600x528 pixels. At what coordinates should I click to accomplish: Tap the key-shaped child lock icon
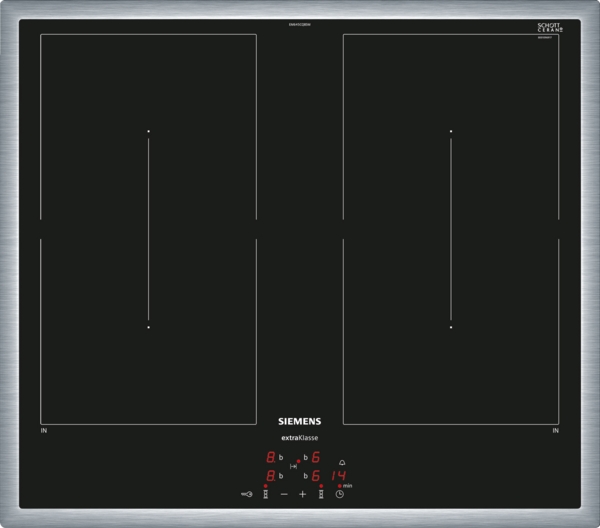pos(247,494)
